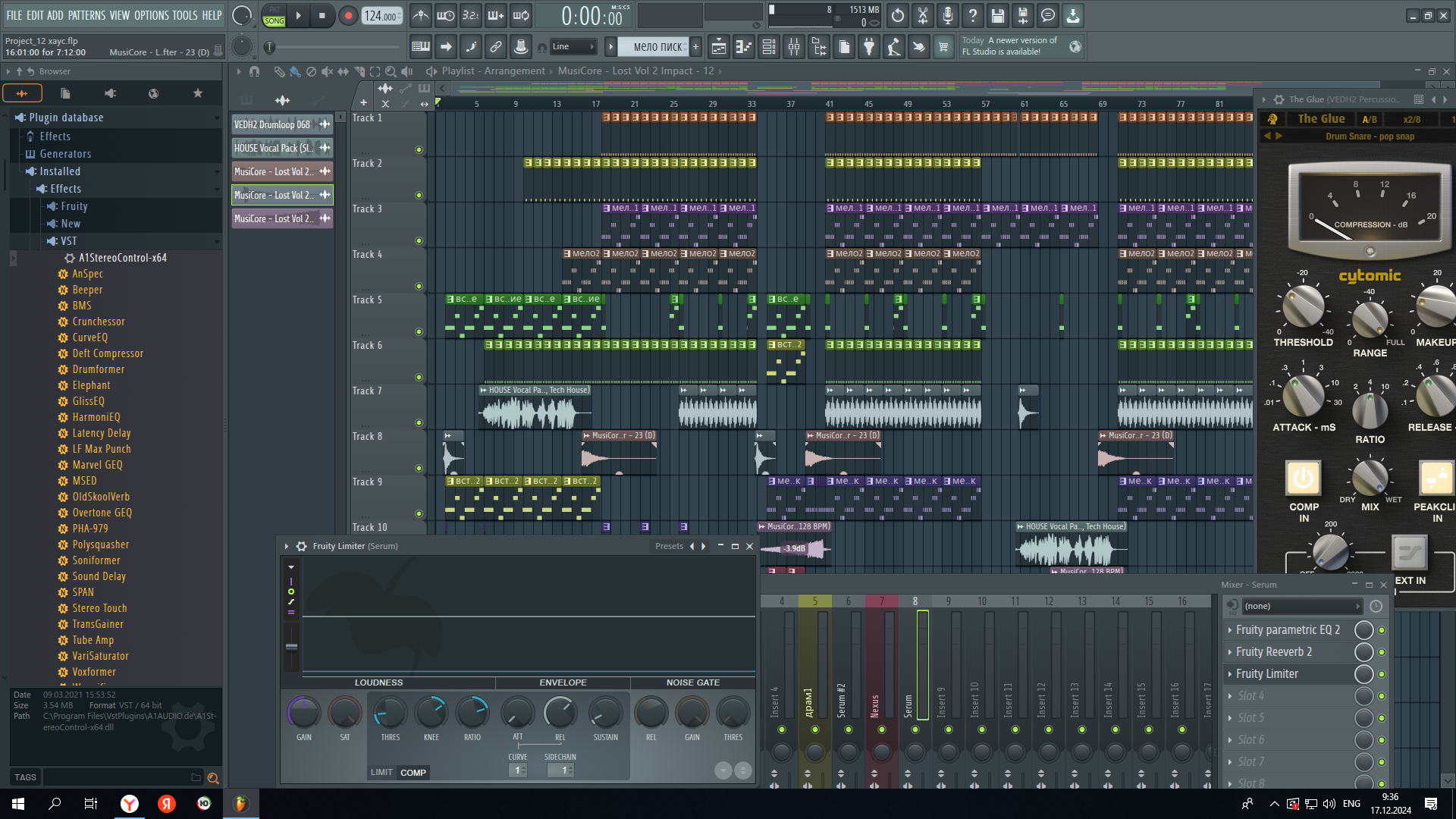This screenshot has height=819, width=1456.
Task: Open the OPTIONS menu
Action: coord(151,15)
